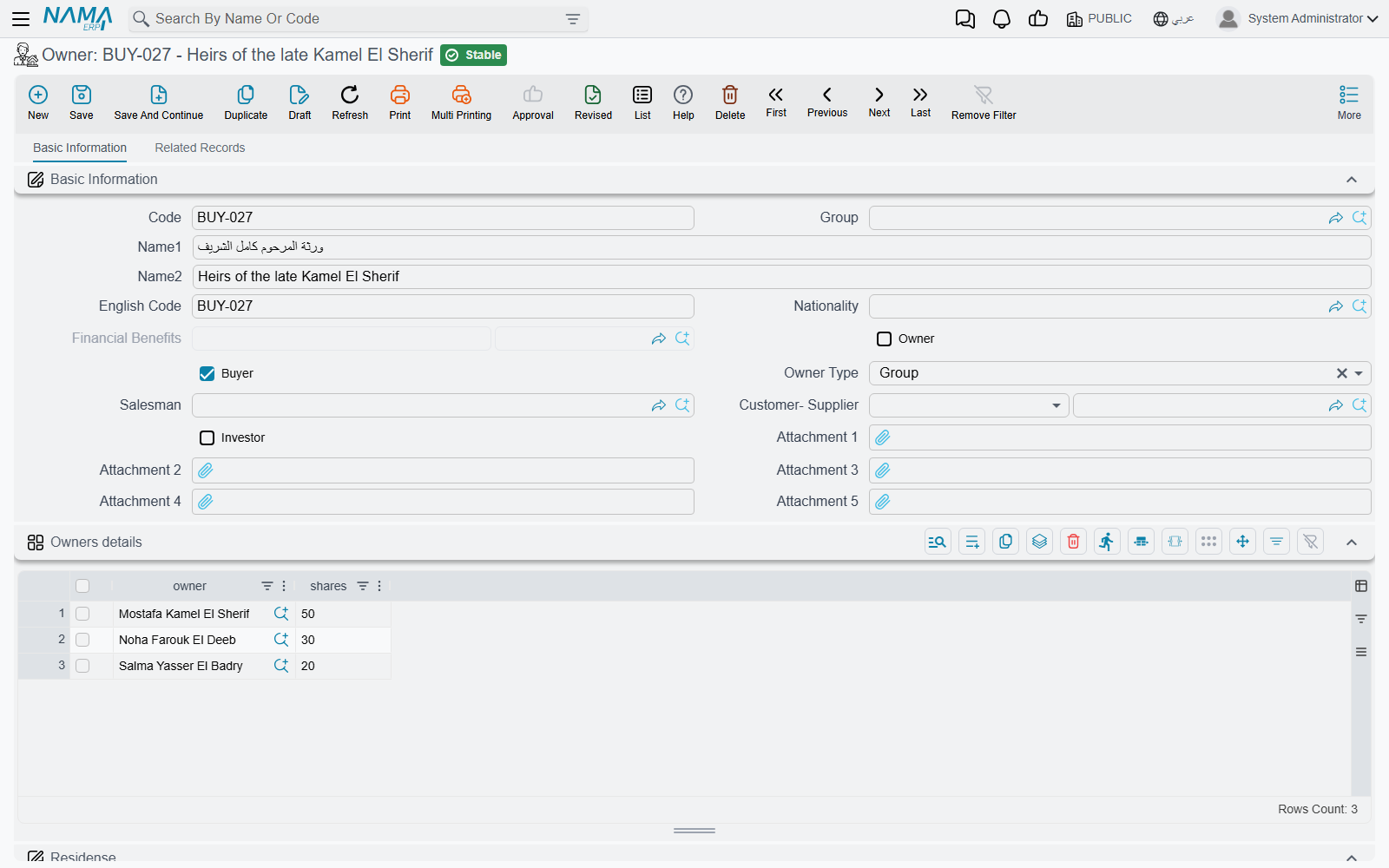Open the hamburger main menu
This screenshot has width=1389, height=868.
tap(21, 18)
